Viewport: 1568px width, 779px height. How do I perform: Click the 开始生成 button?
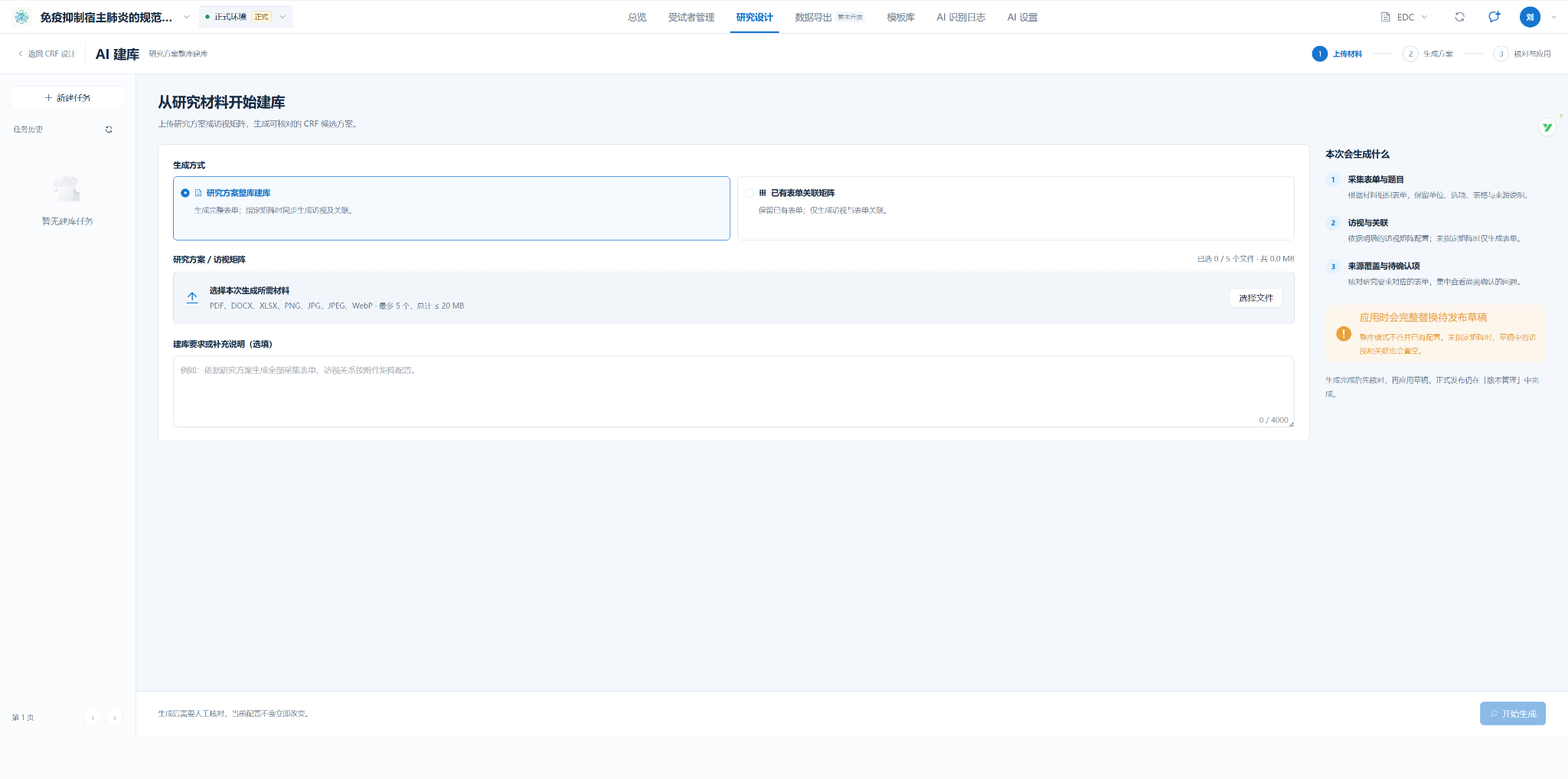click(x=1512, y=713)
